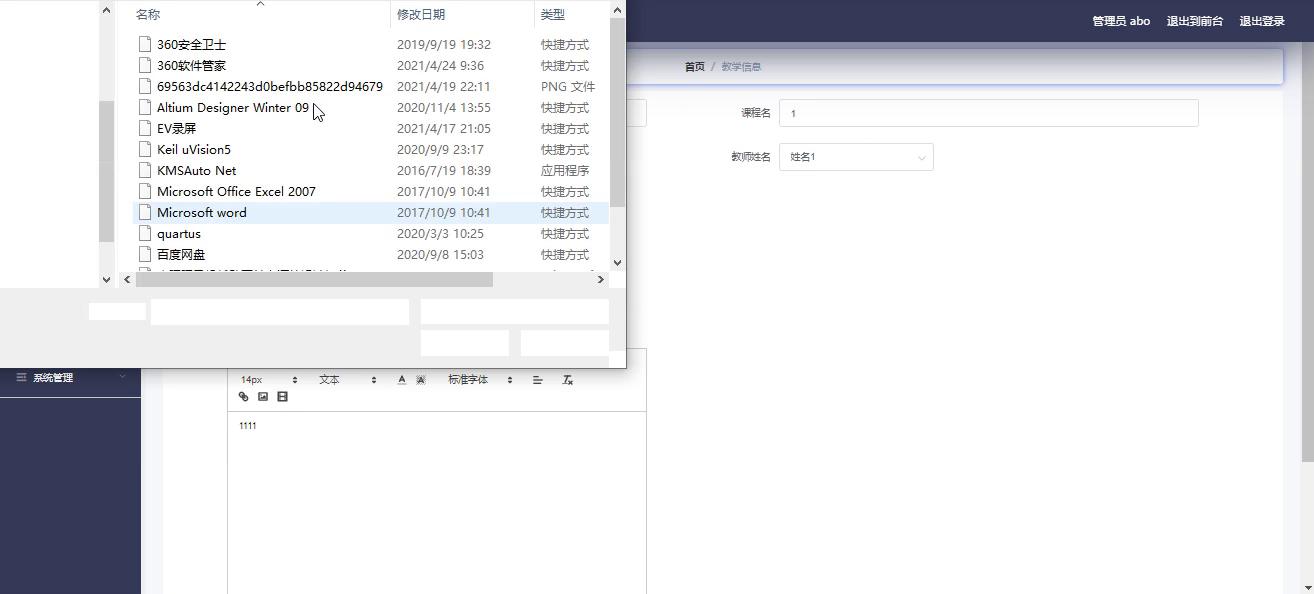The width and height of the screenshot is (1314, 594).
Task: Click the clear formatting icon
Action: [567, 380]
